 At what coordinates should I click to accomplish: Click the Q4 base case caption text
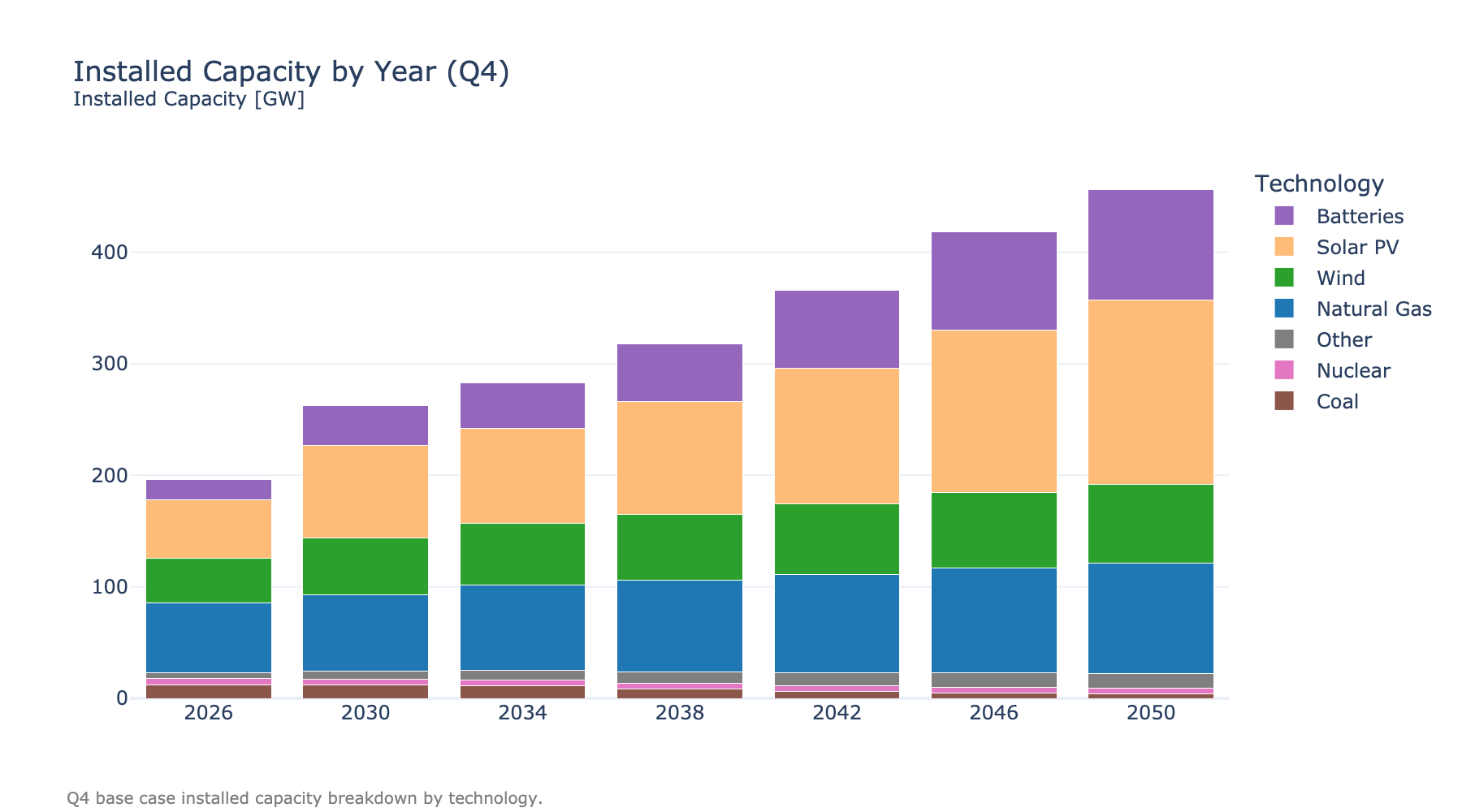304,798
